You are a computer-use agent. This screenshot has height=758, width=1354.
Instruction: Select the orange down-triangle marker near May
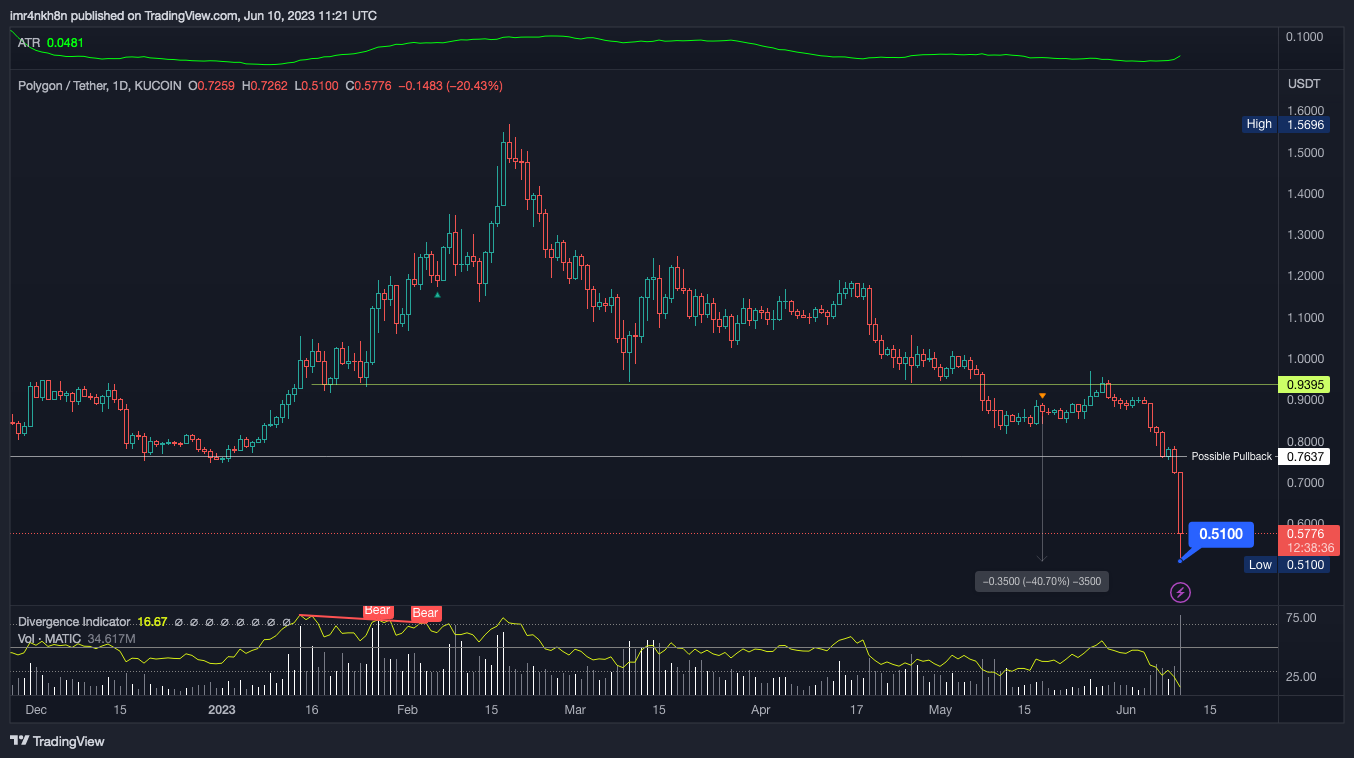pyautogui.click(x=1043, y=397)
